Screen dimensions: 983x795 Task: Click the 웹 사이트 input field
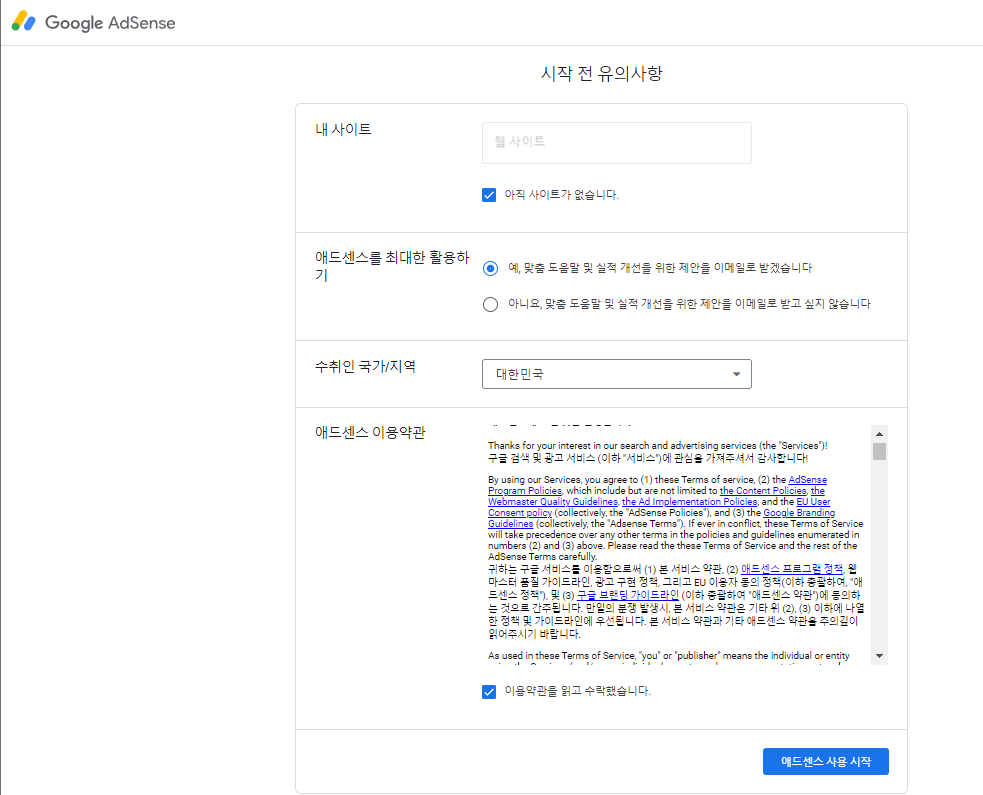click(x=616, y=143)
